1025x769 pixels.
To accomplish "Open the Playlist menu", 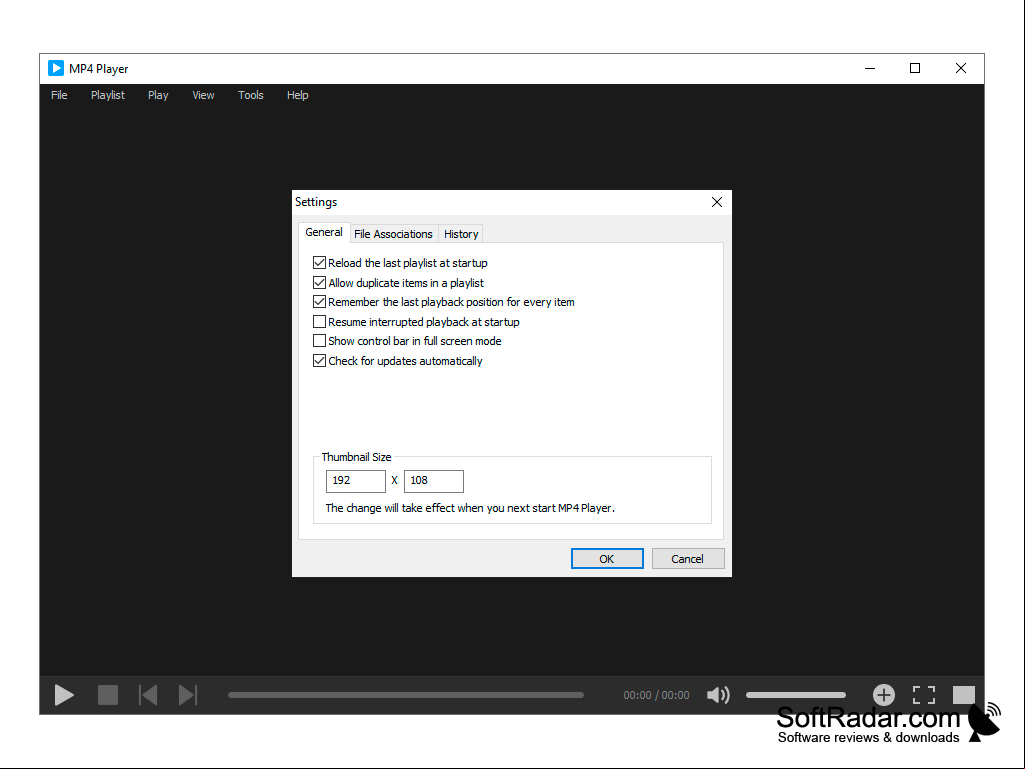I will pyautogui.click(x=108, y=95).
